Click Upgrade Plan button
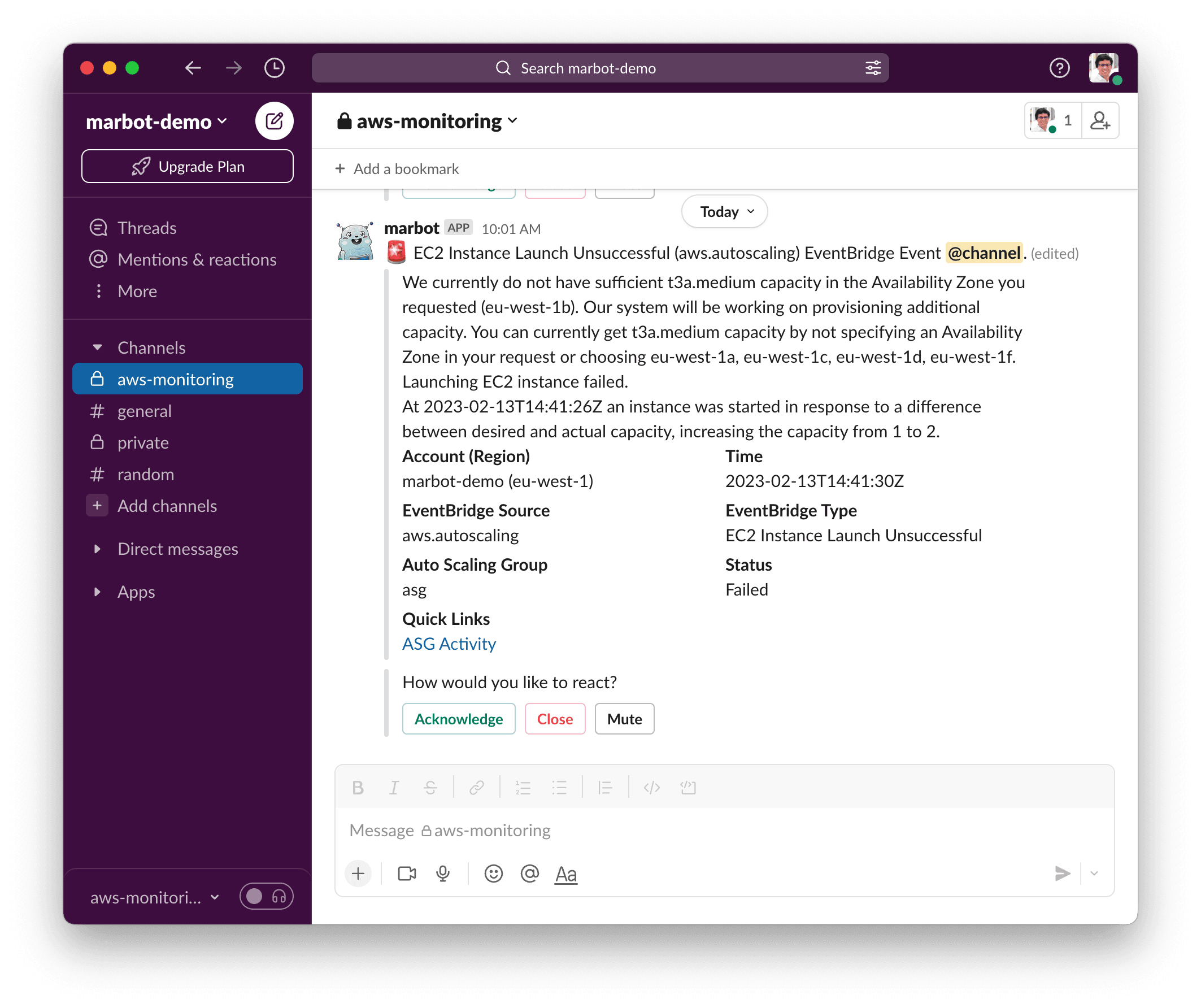Image resolution: width=1201 pixels, height=1008 pixels. point(187,166)
